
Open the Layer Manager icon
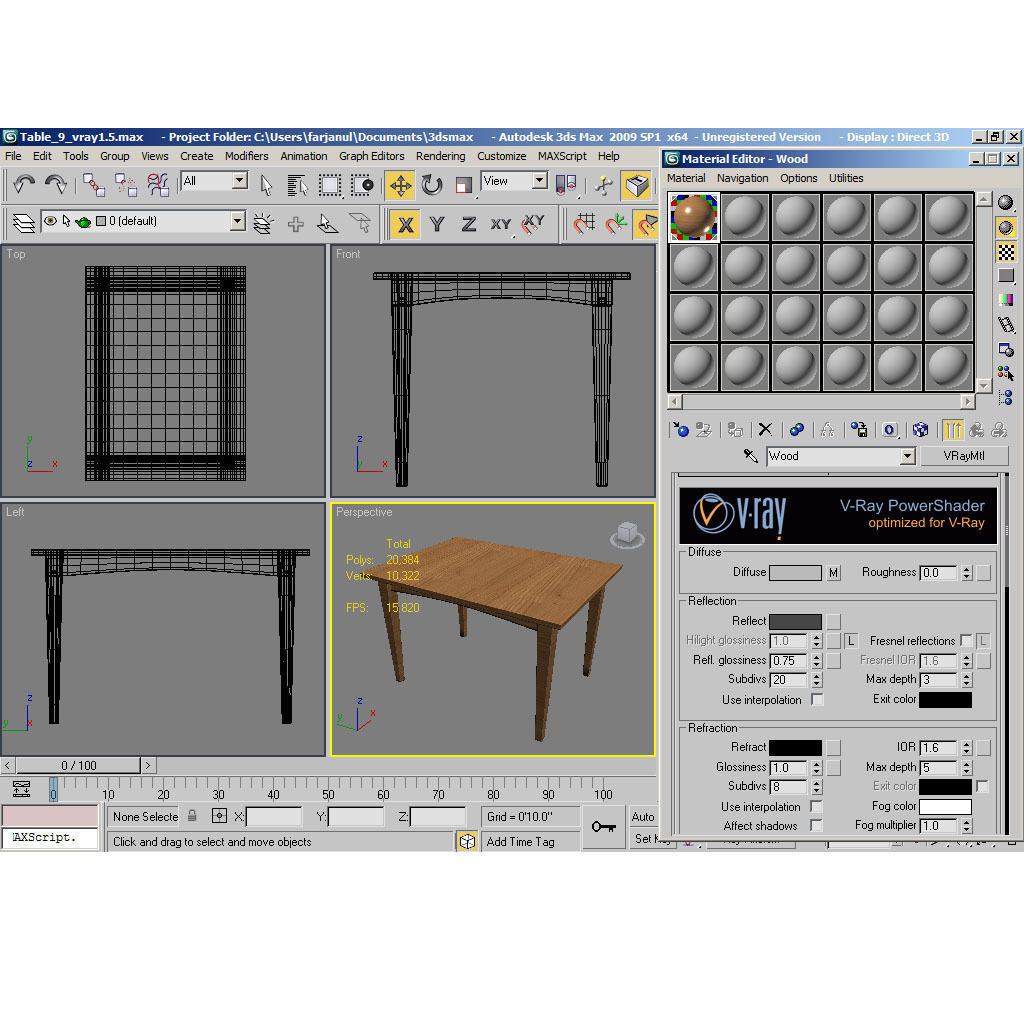pos(24,223)
